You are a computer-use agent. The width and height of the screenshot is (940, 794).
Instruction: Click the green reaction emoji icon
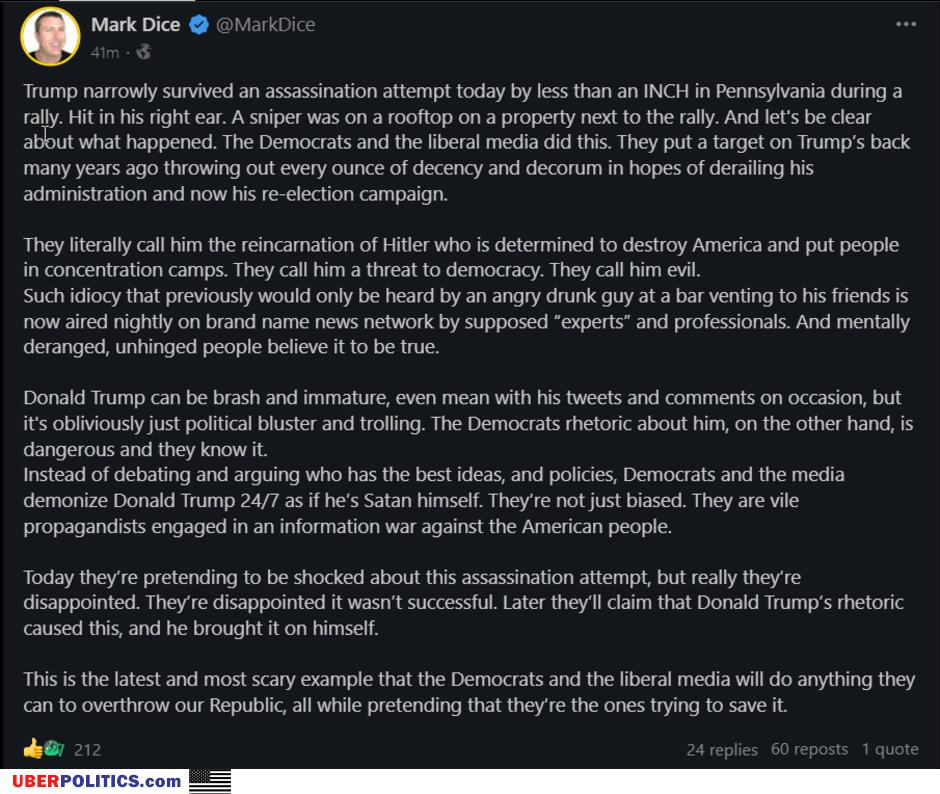point(54,748)
